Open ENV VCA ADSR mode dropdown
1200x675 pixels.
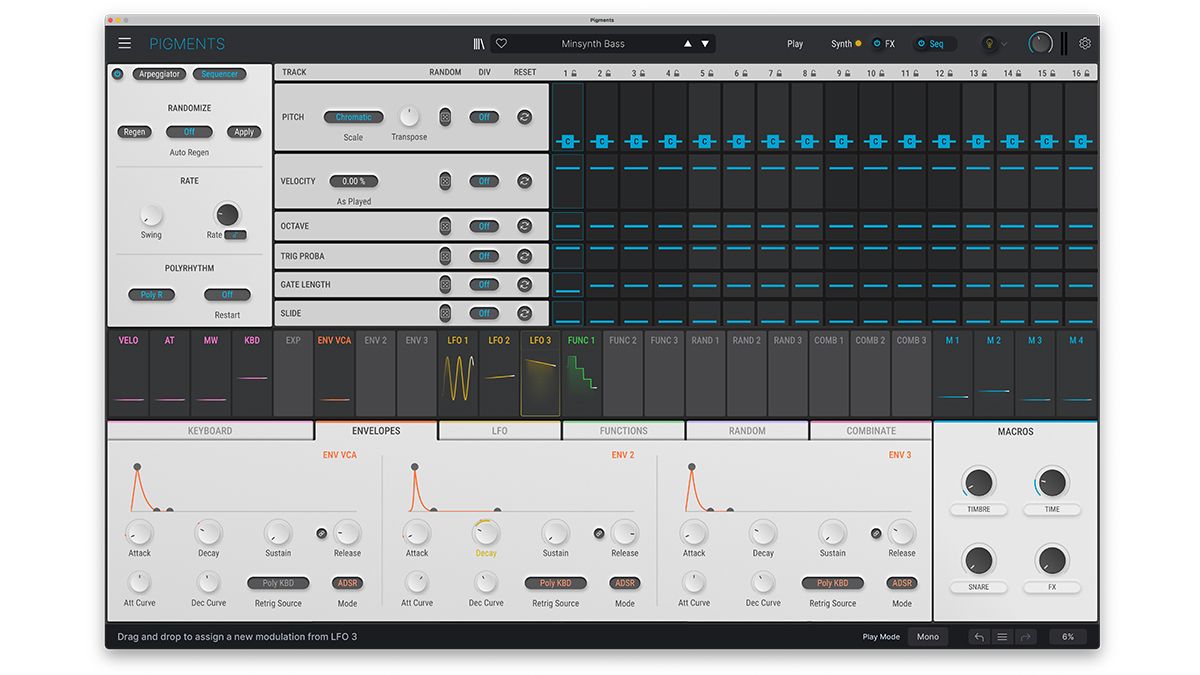point(347,583)
